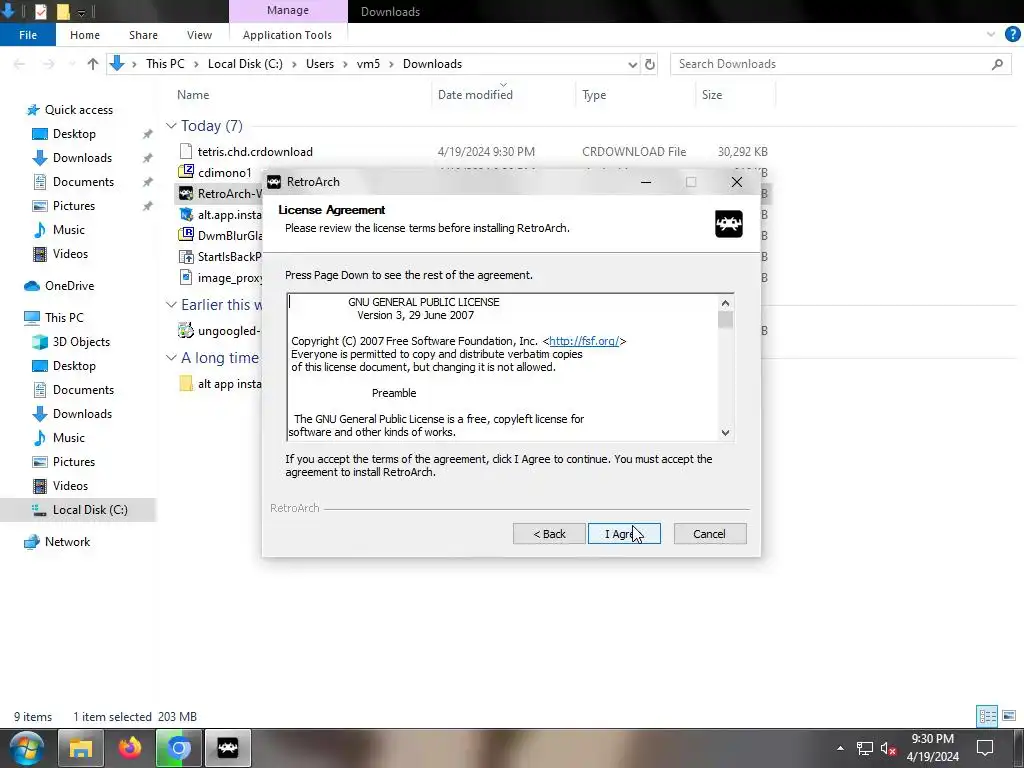
Task: Open Music under This PC
Action: (69, 438)
